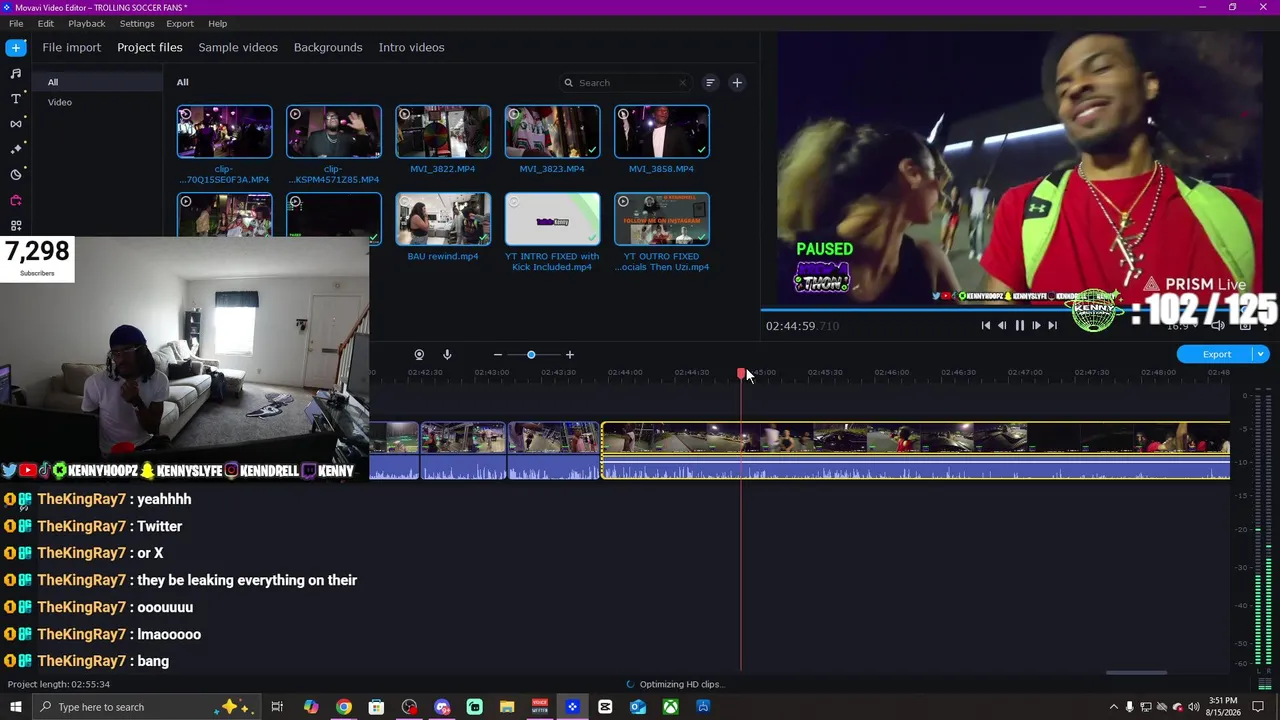Zoom in timeline with plus icon
This screenshot has height=720, width=1280.
tap(570, 354)
